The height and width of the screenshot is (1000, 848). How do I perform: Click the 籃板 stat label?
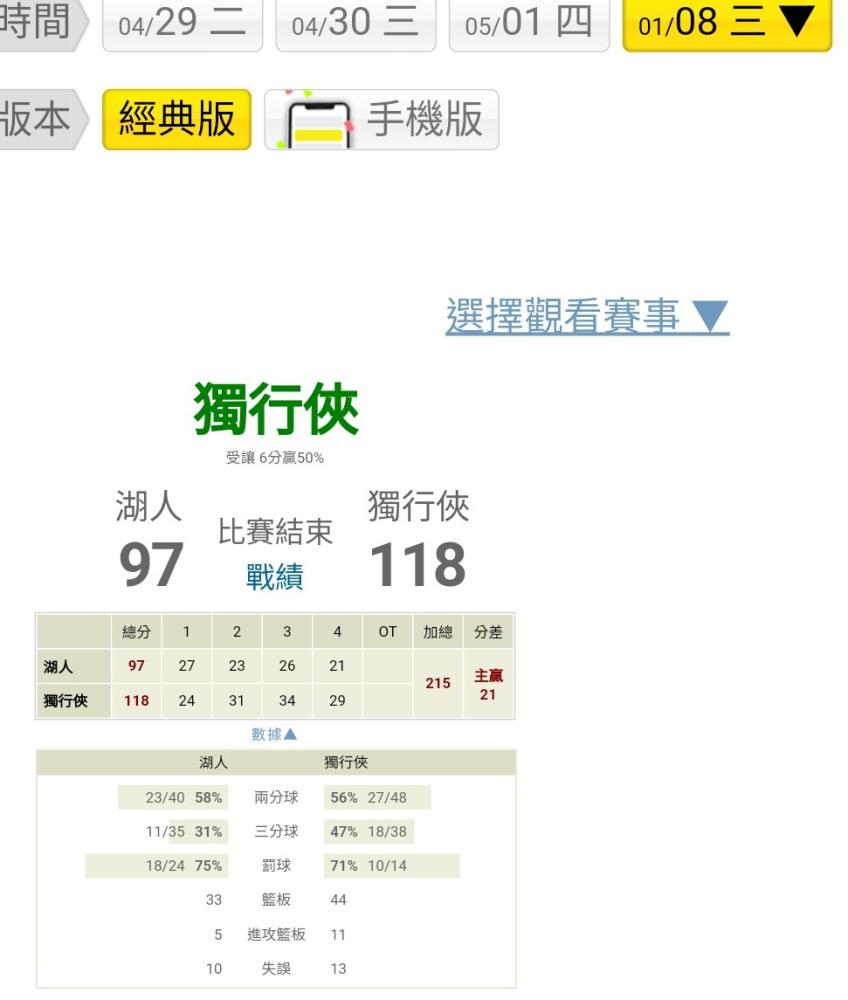click(276, 900)
